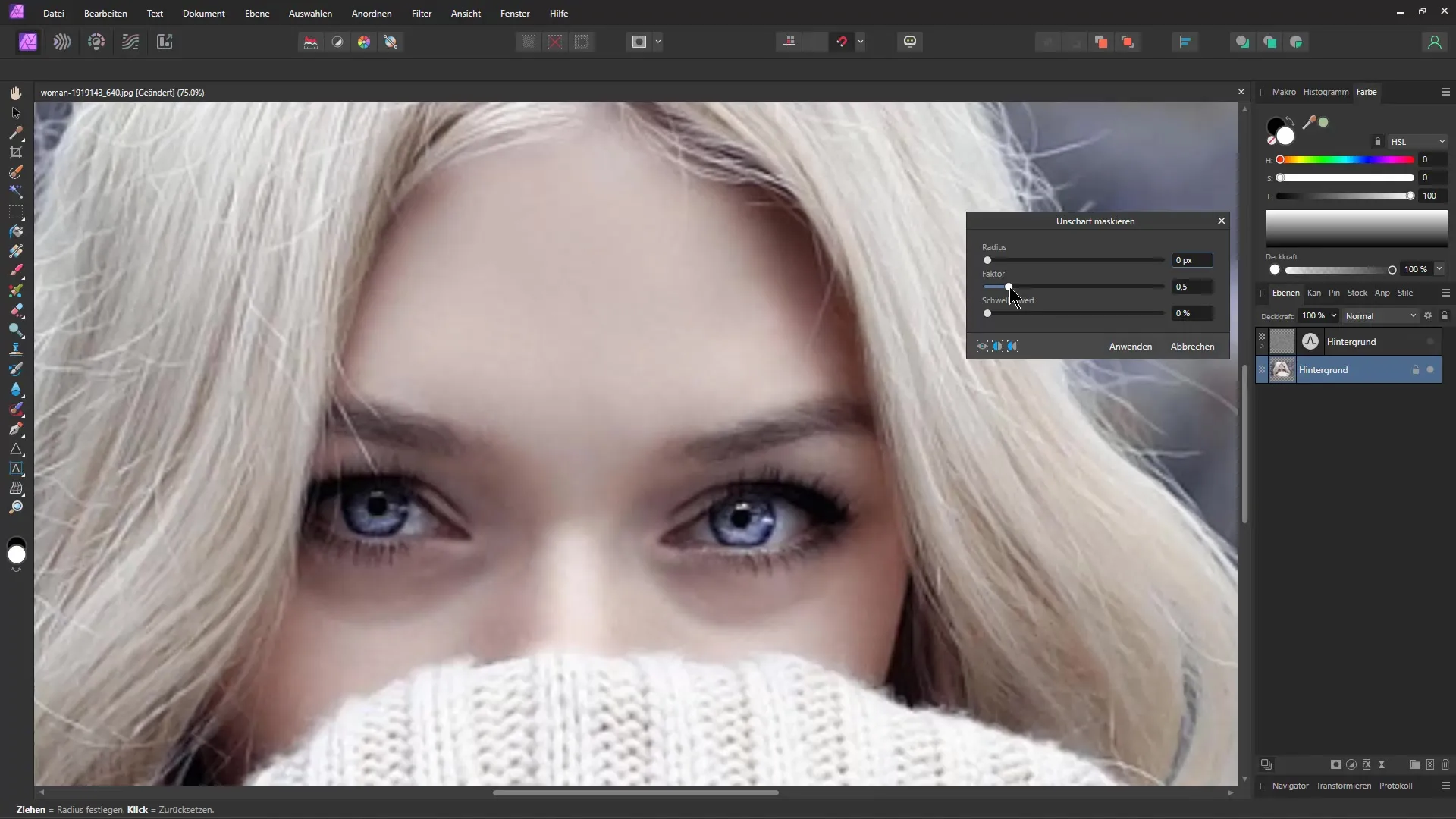Switch to the Protokoll tab

[1395, 786]
